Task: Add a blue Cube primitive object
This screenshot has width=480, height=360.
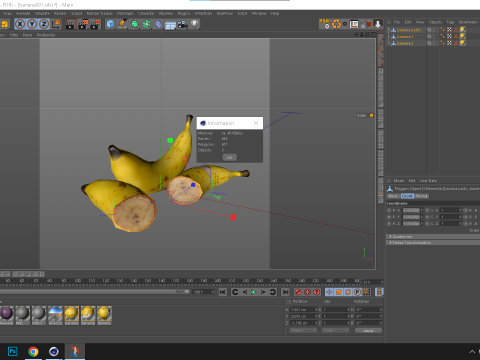Action: 110,24
